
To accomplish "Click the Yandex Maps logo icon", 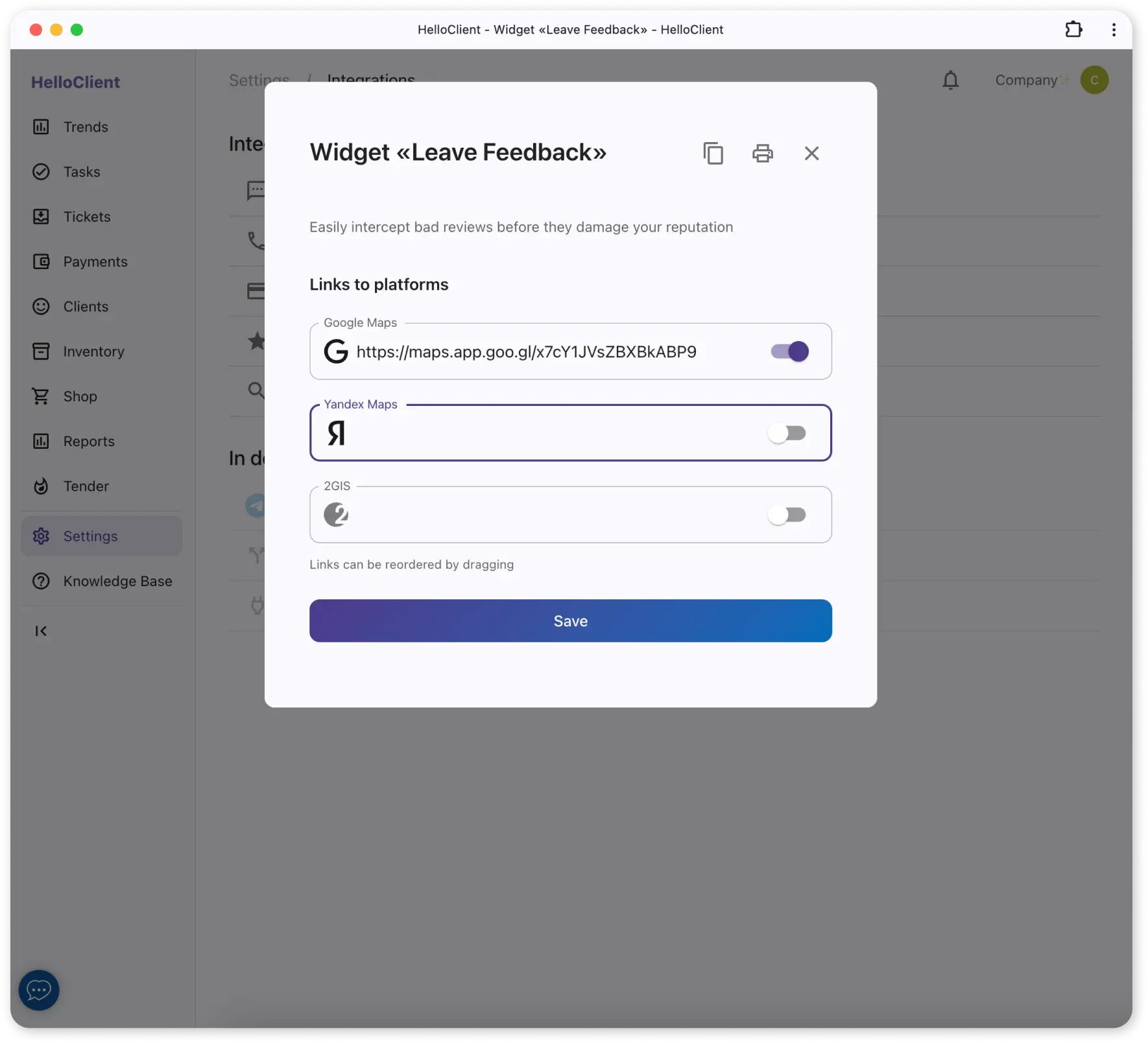I will pos(335,433).
